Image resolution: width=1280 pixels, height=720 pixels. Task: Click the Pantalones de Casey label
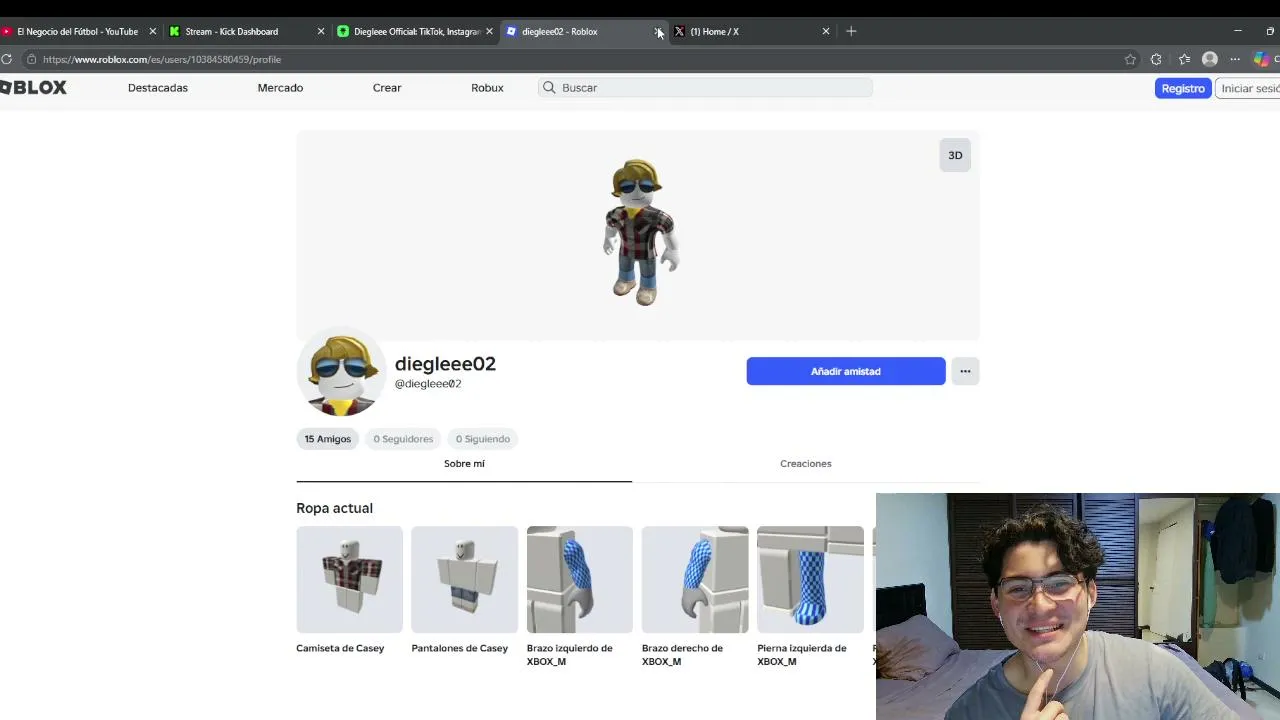pos(460,648)
